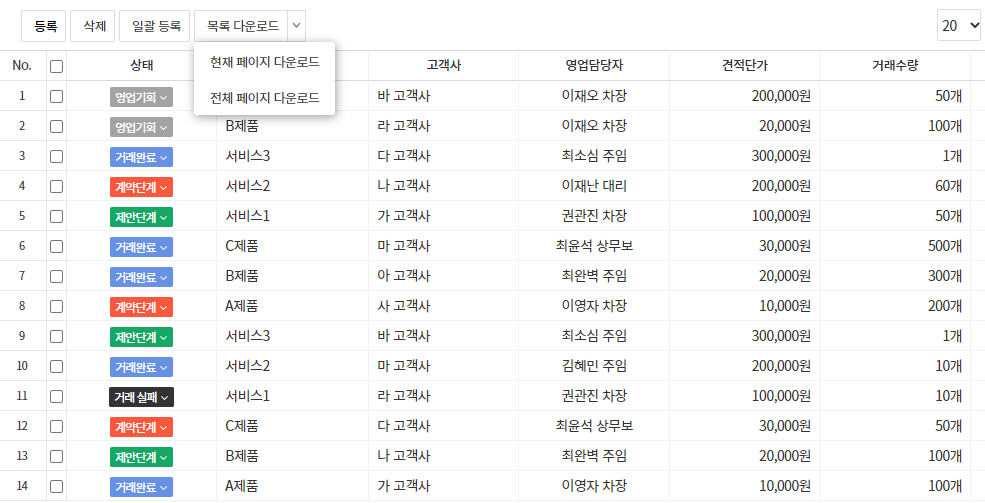Click 60개 quantity in row 4
Viewport: 985px width, 503px height.
click(x=948, y=186)
